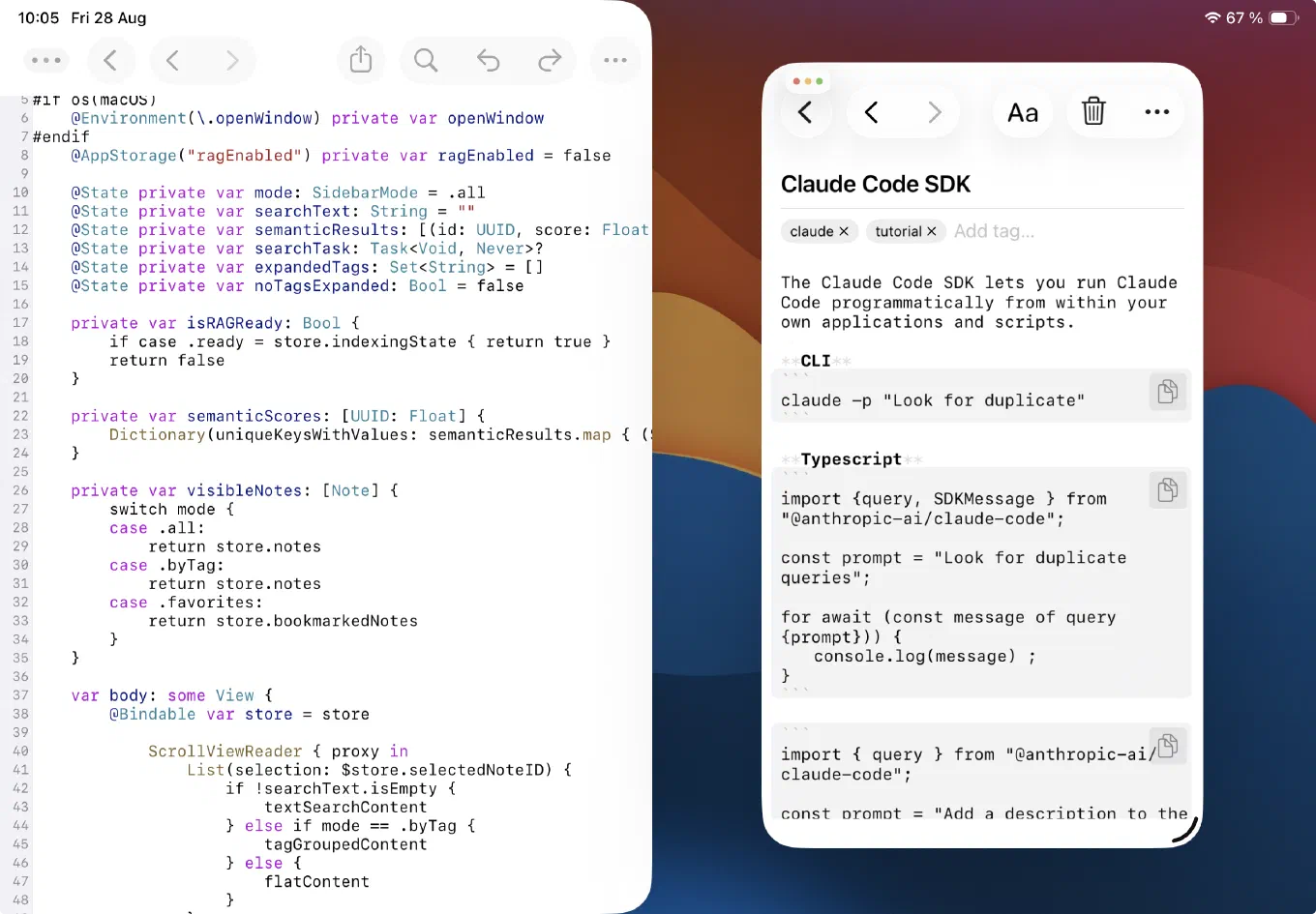Click line number 37 in the gutter
Screen dimensions: 1316x914
20,695
